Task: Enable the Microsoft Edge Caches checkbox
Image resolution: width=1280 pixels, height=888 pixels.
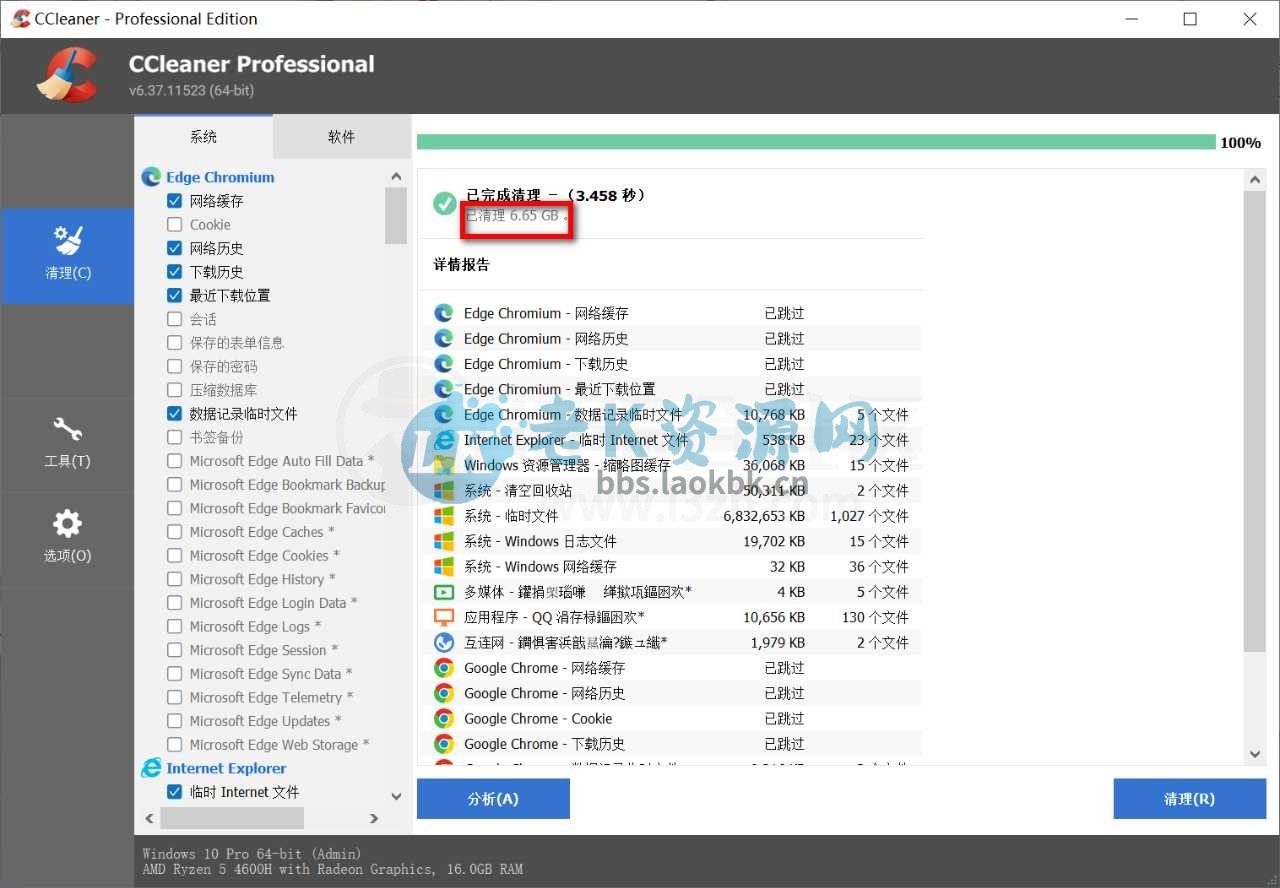Action: 174,532
